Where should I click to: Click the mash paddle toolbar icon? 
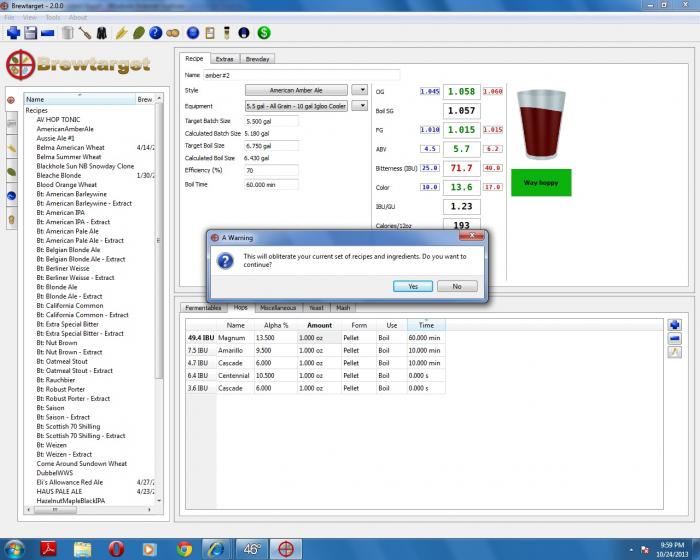pyautogui.click(x=85, y=33)
